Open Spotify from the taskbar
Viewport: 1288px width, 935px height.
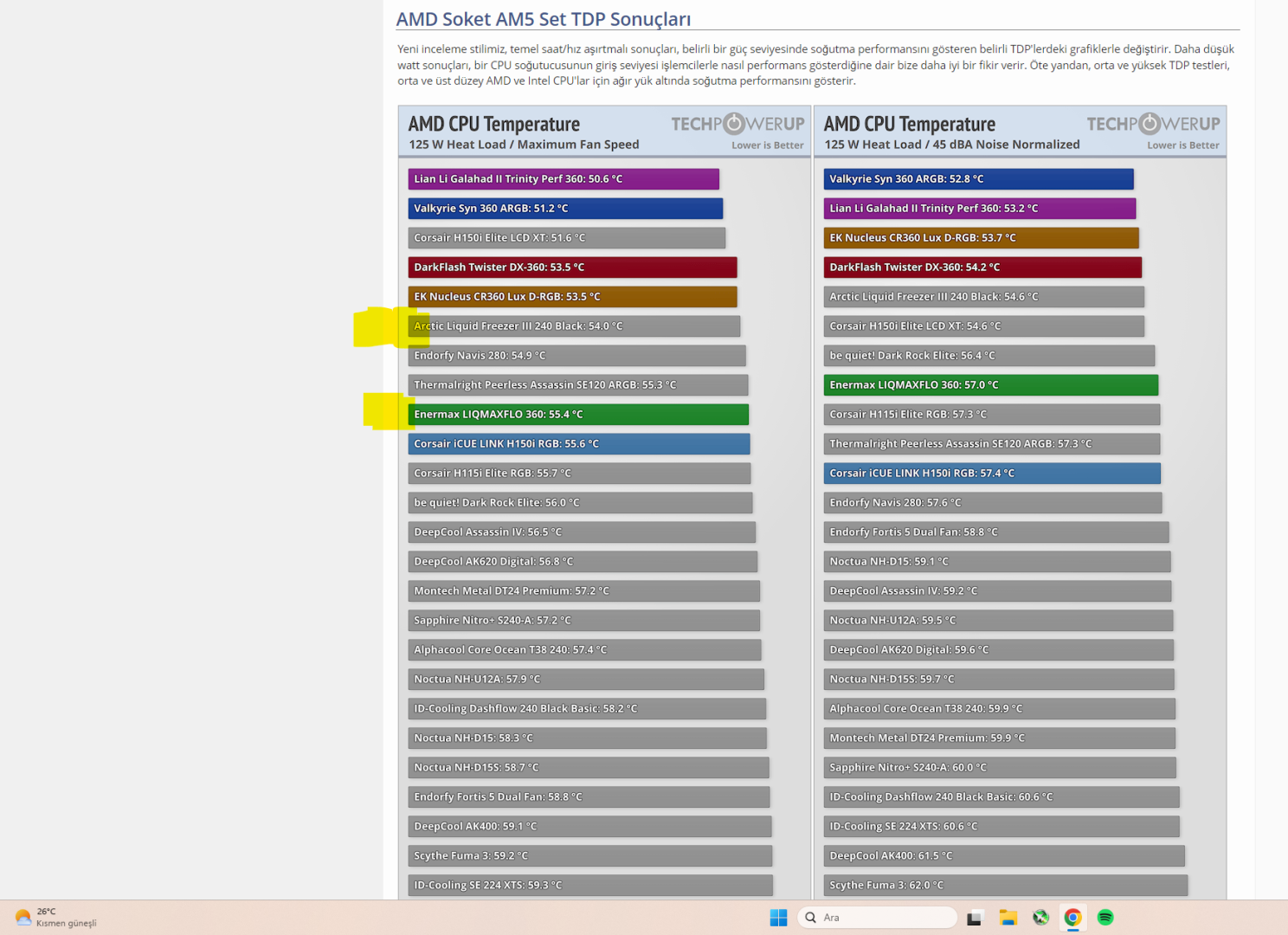(x=1105, y=918)
